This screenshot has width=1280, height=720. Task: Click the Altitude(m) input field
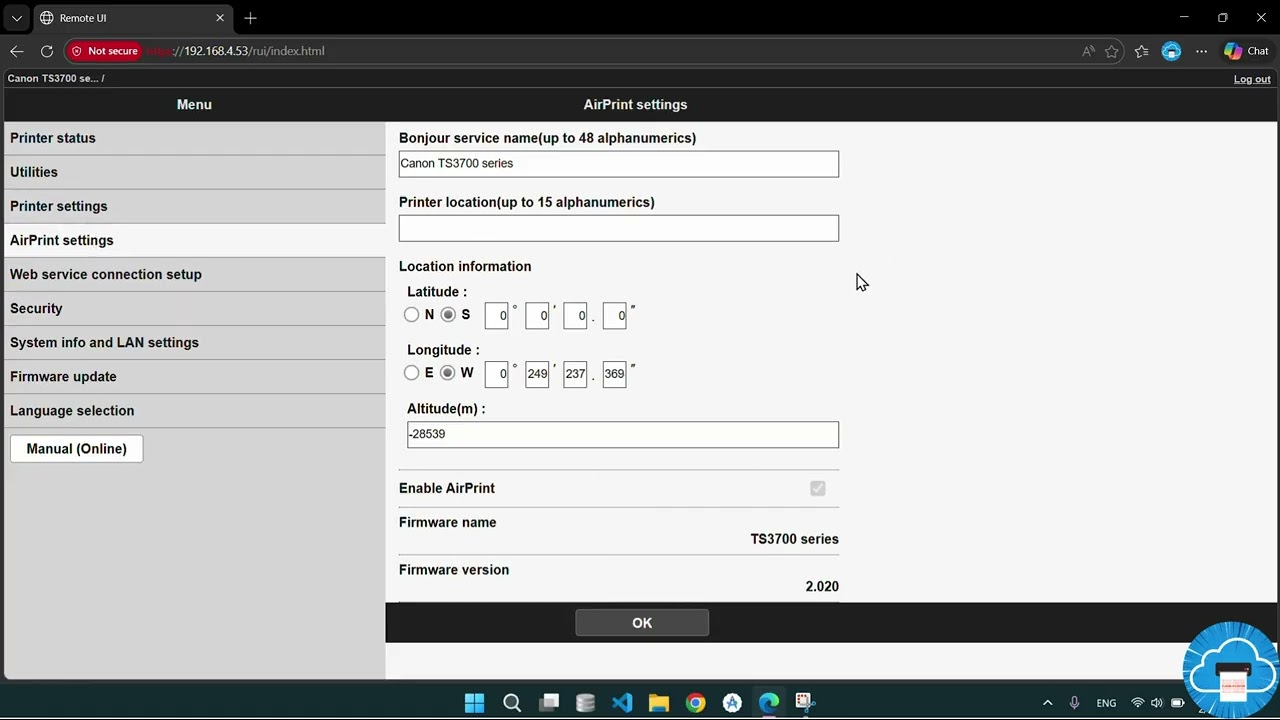click(623, 434)
